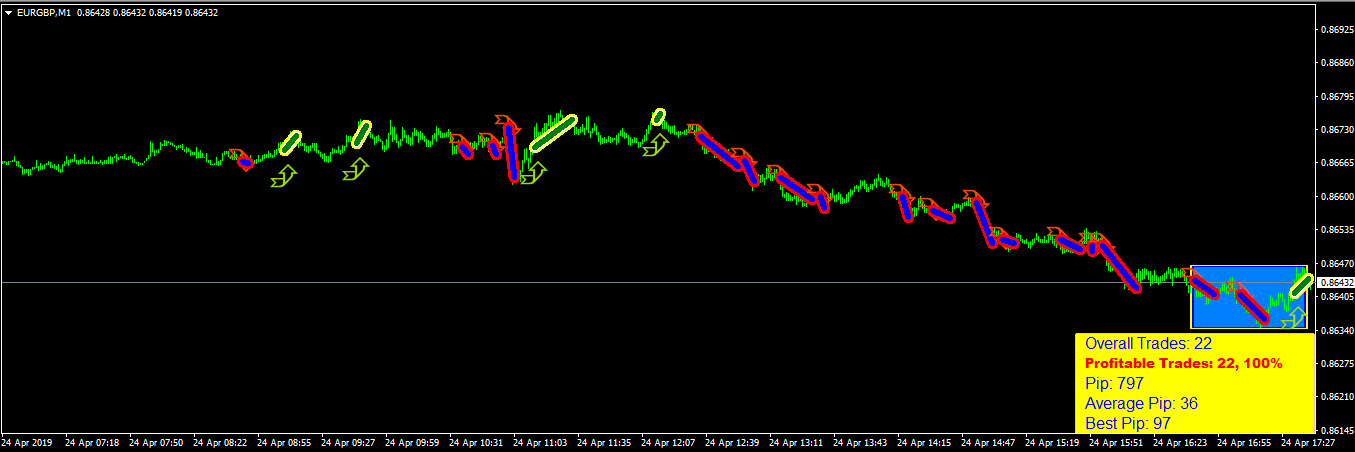Click price scale label 0.86925
Screen dimensions: 1355x452
click(x=1337, y=31)
